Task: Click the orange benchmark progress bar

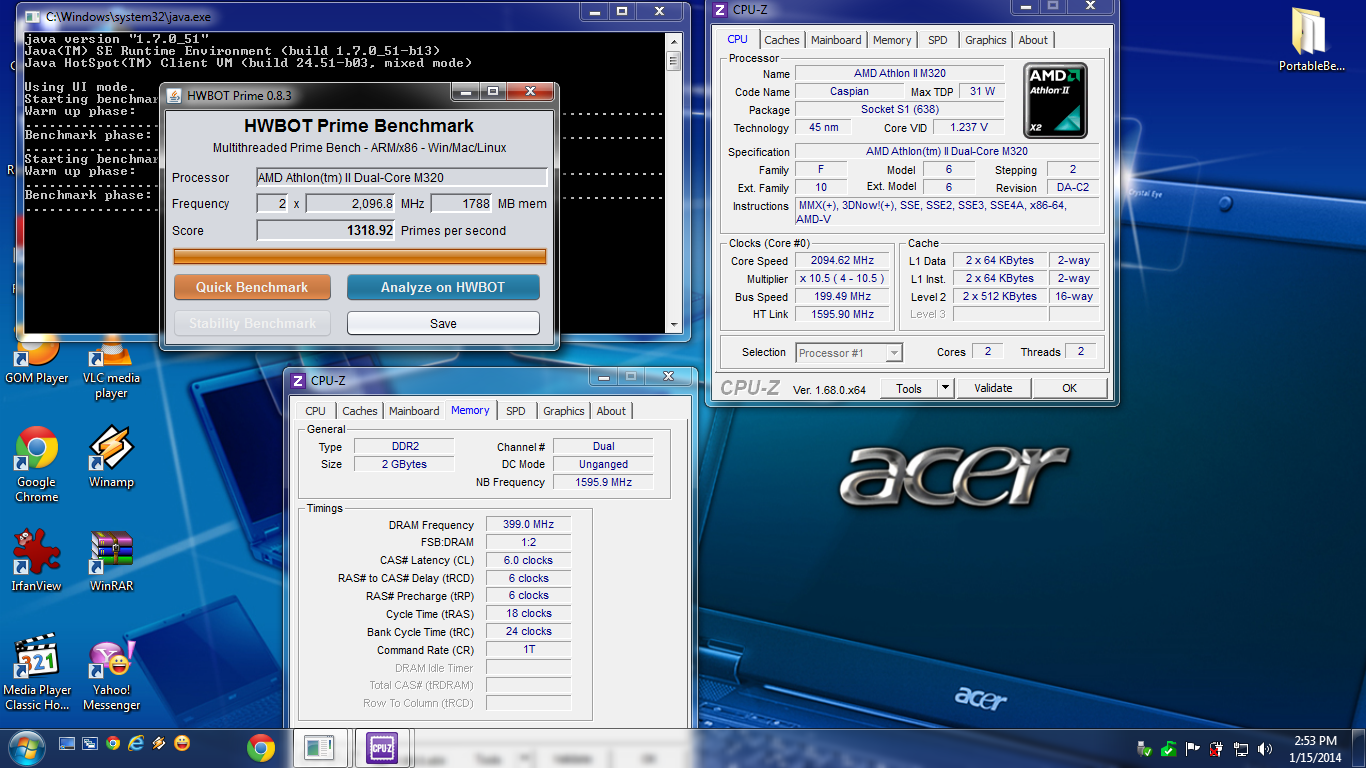Action: click(x=360, y=257)
